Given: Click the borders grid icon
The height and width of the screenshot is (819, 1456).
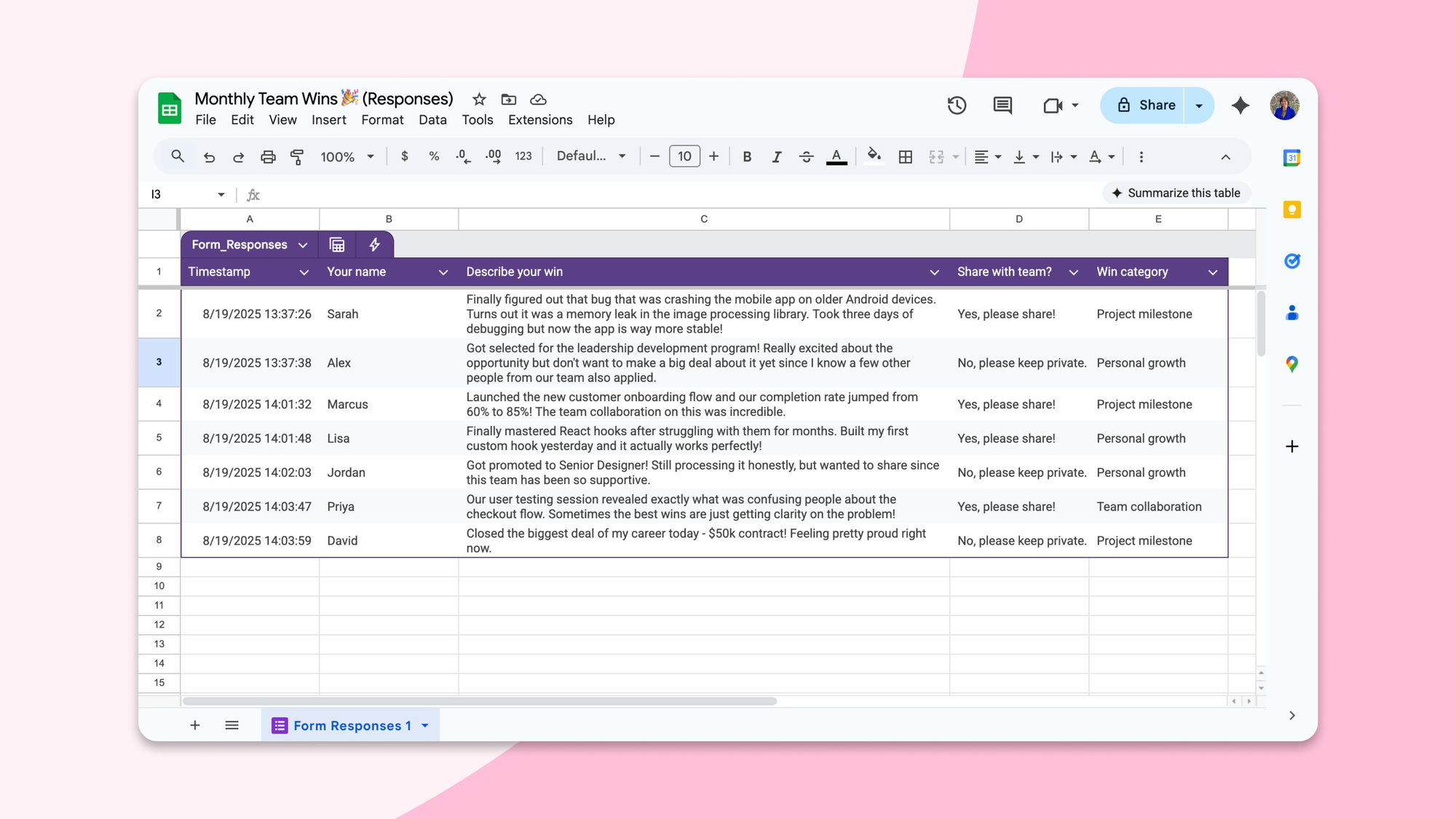Looking at the screenshot, I should pyautogui.click(x=905, y=157).
